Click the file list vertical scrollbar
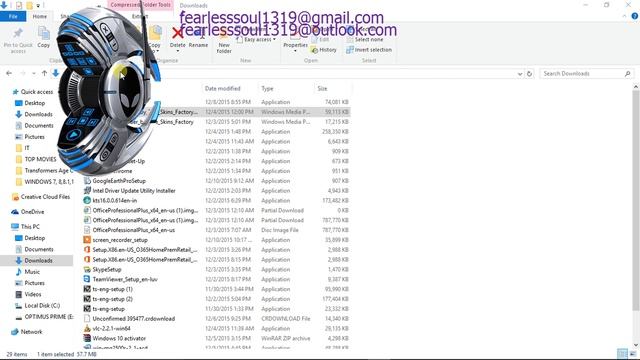This screenshot has height=360, width=640. pyautogui.click(x=636, y=200)
